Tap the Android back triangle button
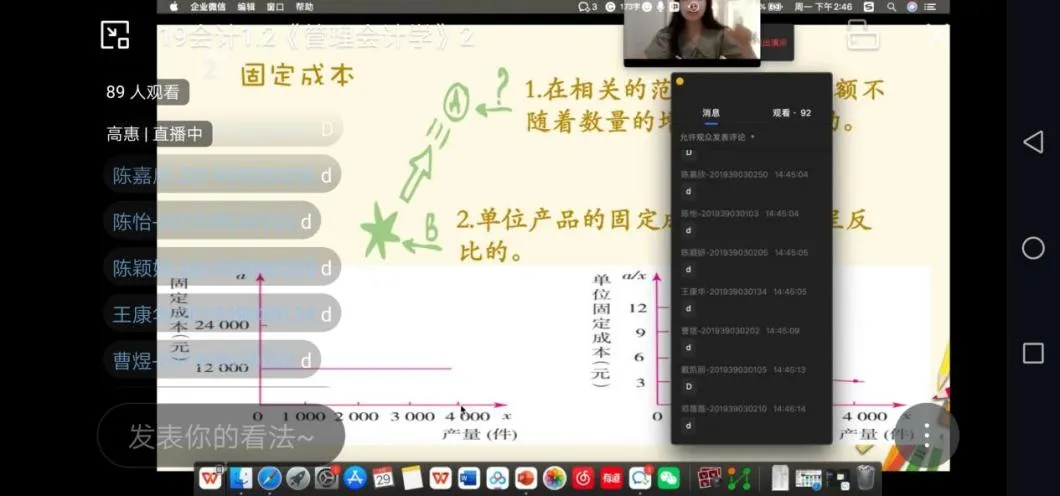This screenshot has width=1060, height=496. click(1032, 142)
